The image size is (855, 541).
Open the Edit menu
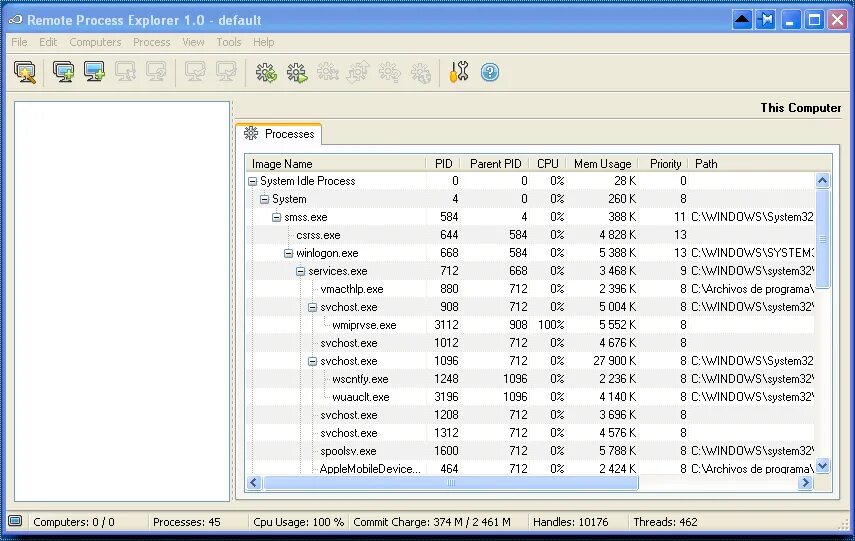tap(48, 42)
